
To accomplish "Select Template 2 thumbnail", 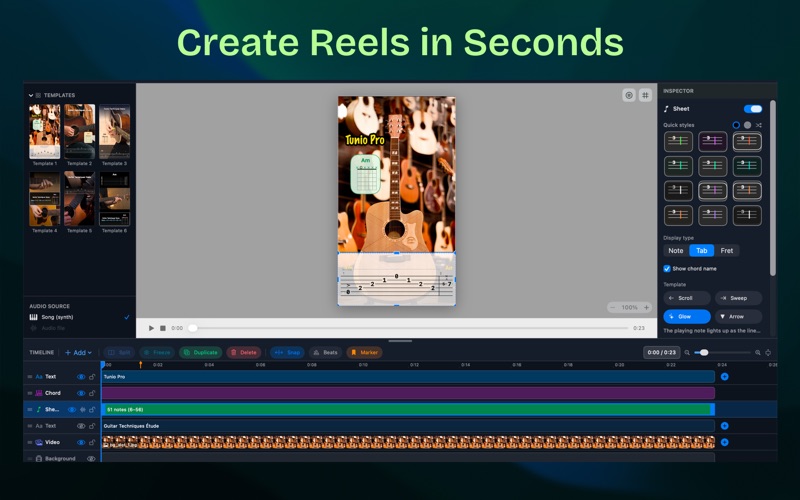I will coord(80,132).
